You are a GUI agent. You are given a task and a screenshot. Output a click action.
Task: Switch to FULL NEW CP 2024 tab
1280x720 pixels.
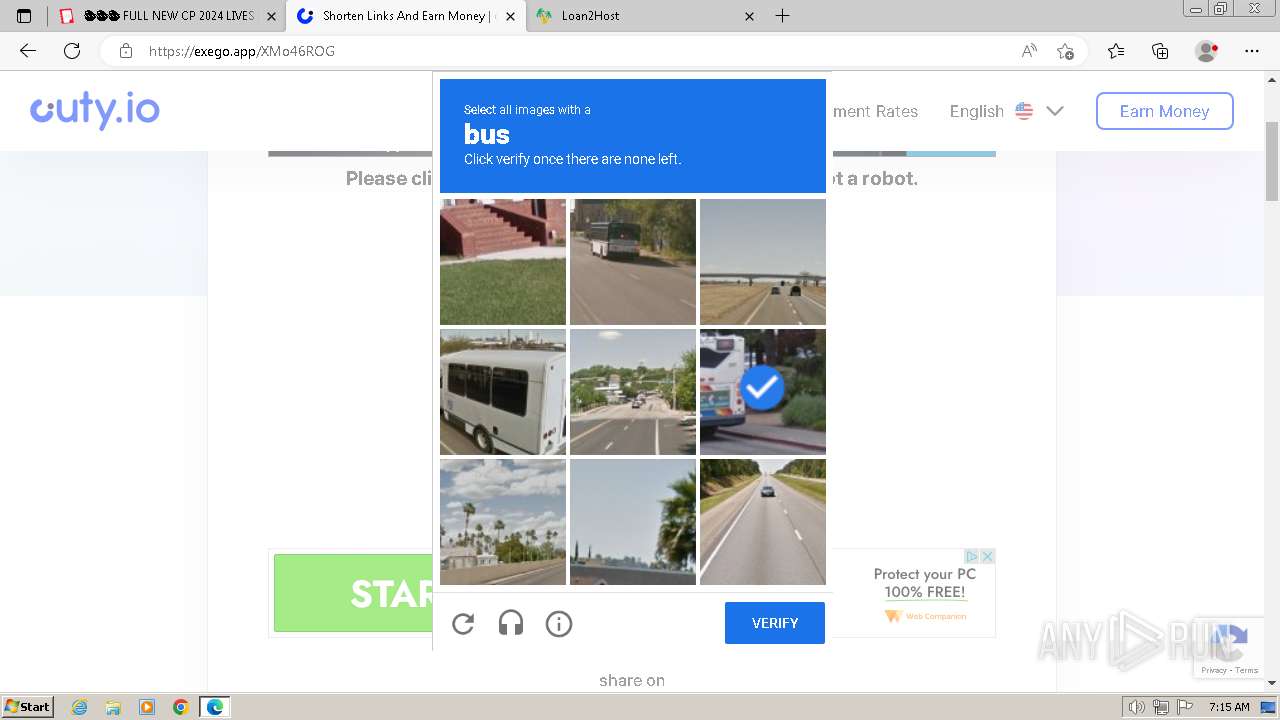point(168,16)
